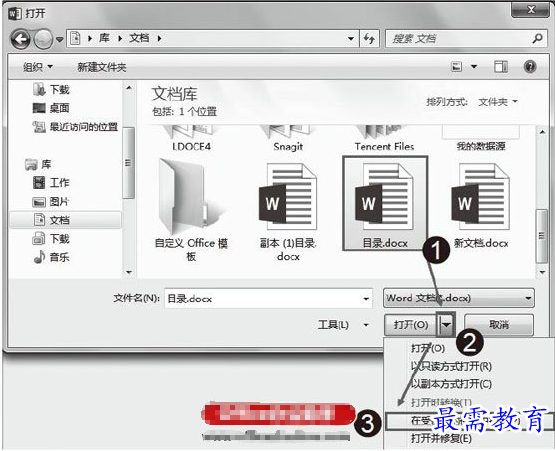The height and width of the screenshot is (451, 555).
Task: Click the 打开(O) button
Action: point(411,324)
